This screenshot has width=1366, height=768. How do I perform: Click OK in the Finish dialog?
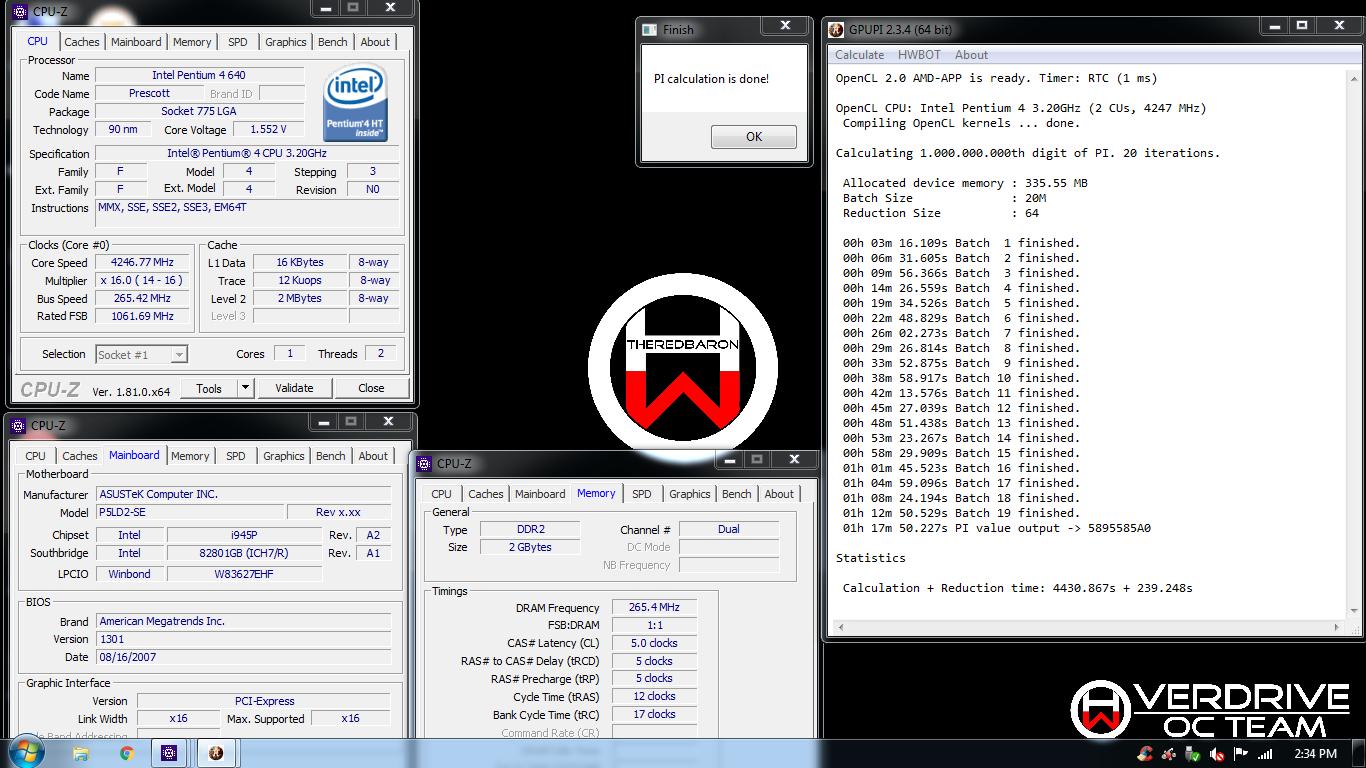tap(754, 137)
